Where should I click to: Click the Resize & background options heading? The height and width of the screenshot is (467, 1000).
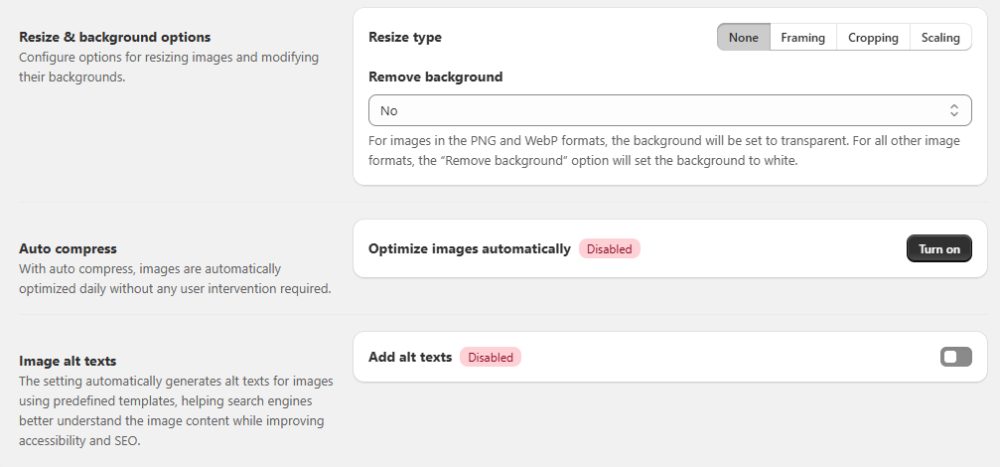115,38
